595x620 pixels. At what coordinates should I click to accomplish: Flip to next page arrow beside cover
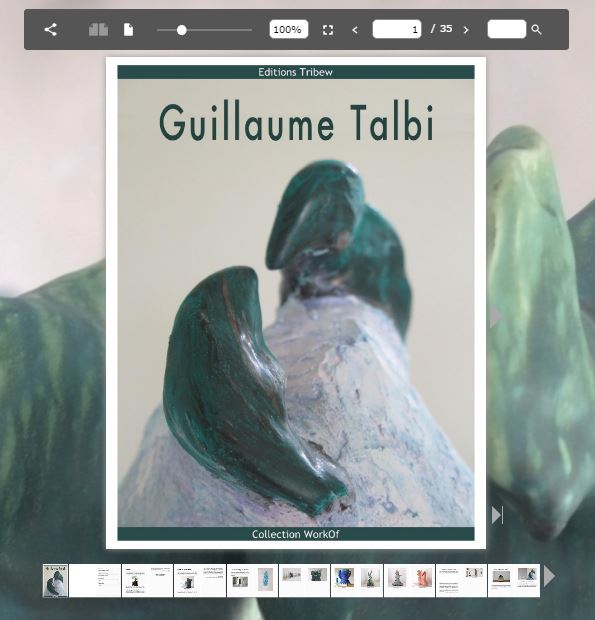tap(495, 317)
